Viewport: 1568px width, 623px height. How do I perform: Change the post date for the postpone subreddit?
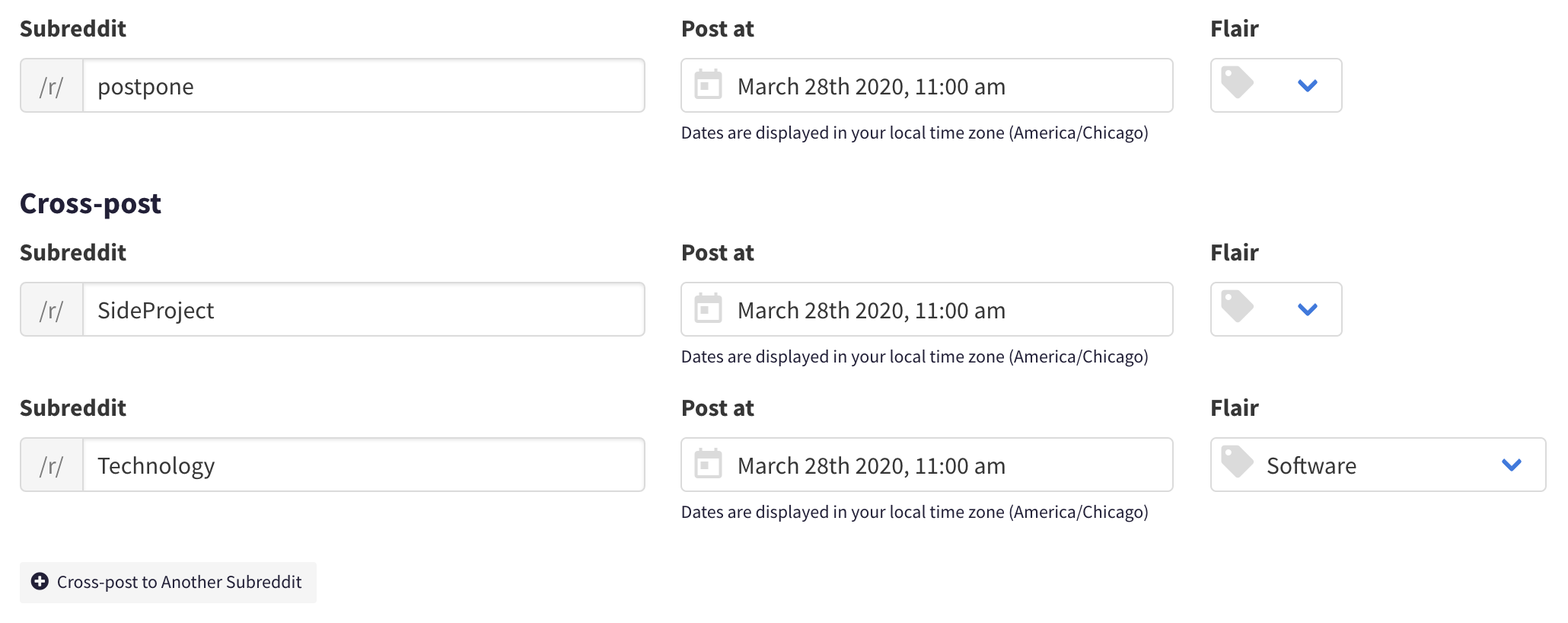pos(927,85)
